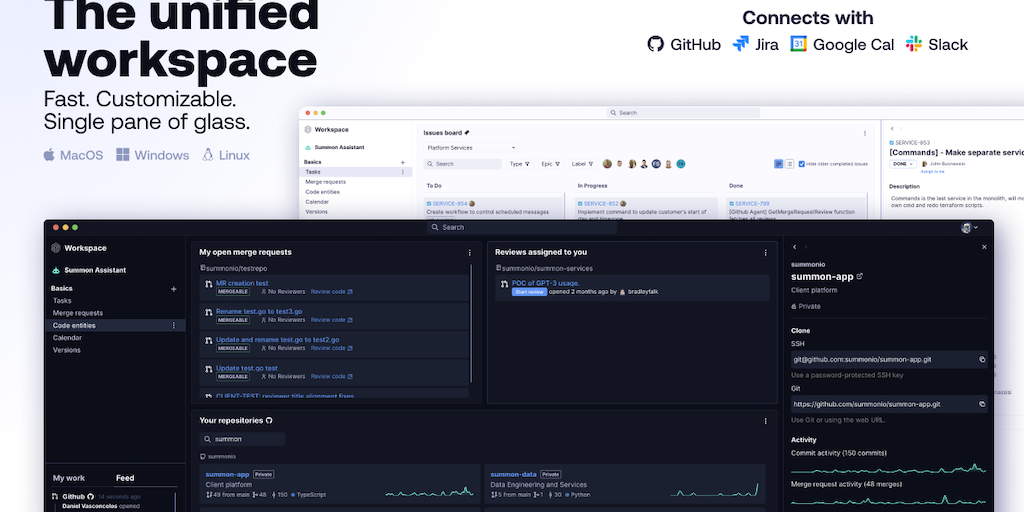Open the DONE status dropdown
The height and width of the screenshot is (512, 1024).
pyautogui.click(x=904, y=163)
